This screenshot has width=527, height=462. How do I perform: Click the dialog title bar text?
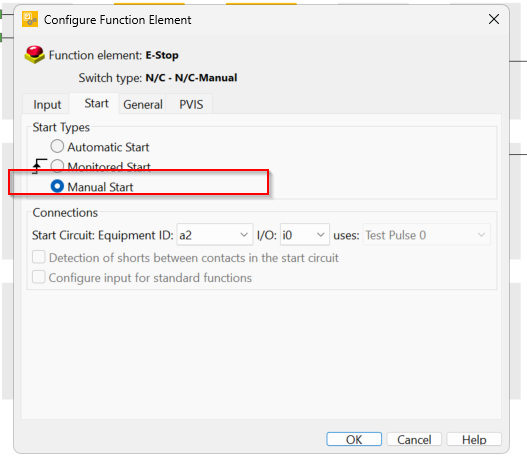click(x=118, y=20)
